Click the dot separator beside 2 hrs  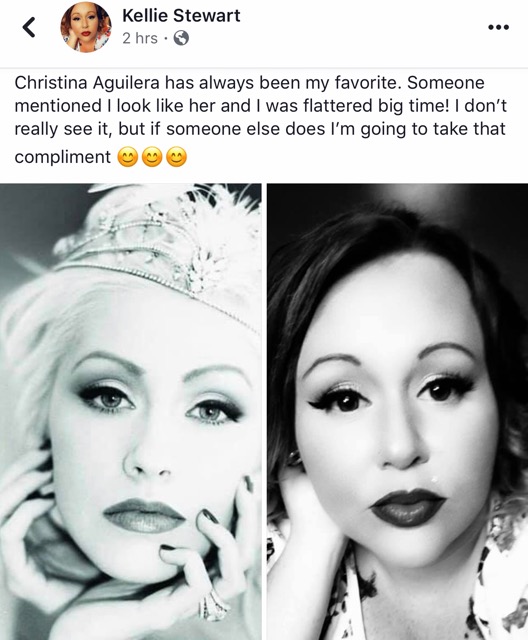pyautogui.click(x=165, y=39)
